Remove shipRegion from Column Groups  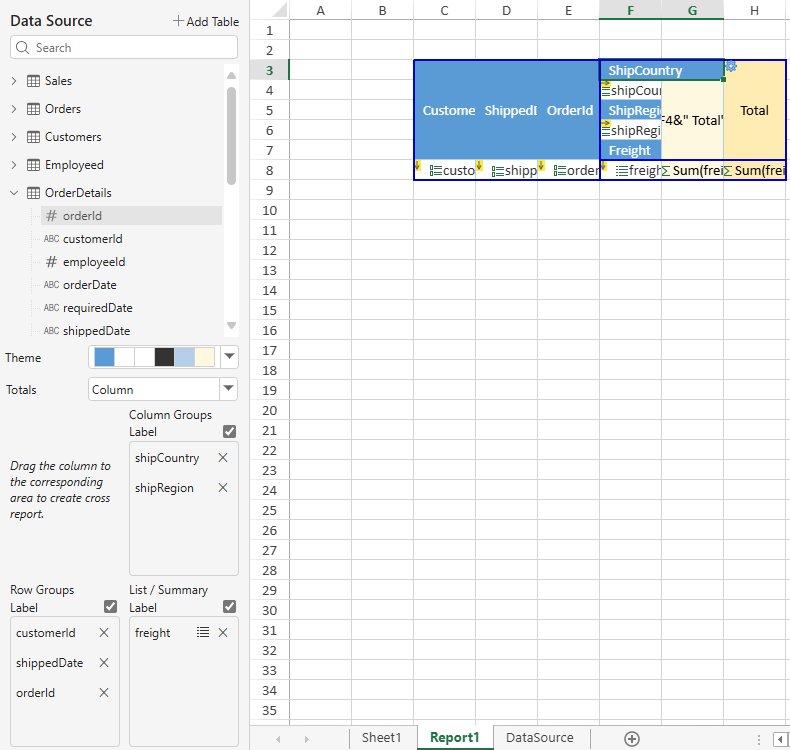223,488
